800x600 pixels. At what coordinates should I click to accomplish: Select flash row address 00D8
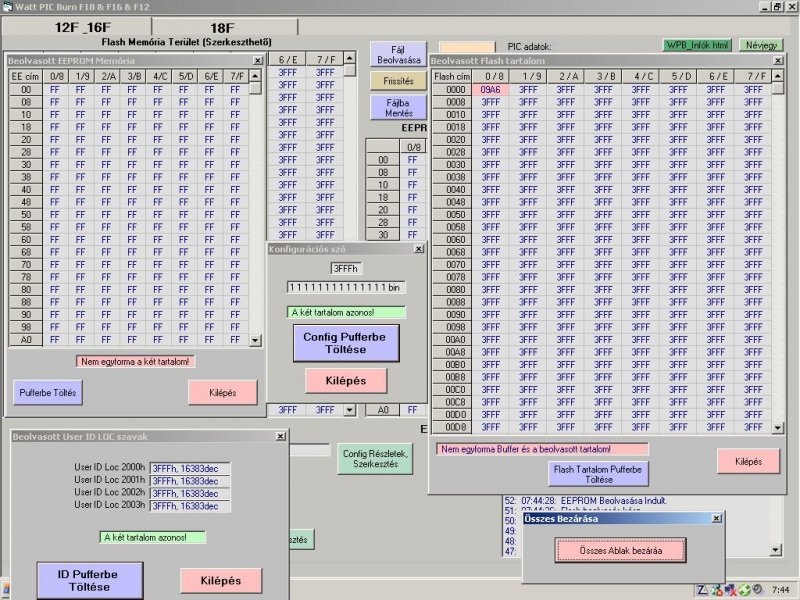(x=452, y=427)
